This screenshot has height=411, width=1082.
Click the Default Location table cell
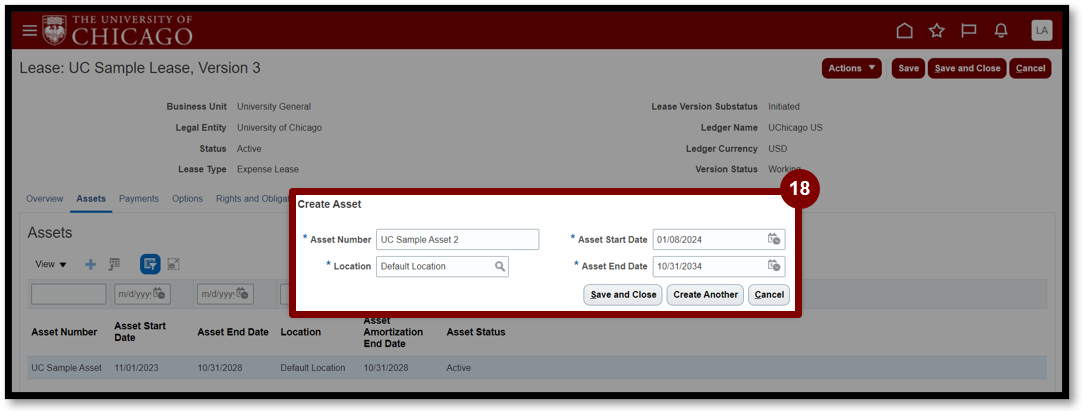tap(313, 368)
